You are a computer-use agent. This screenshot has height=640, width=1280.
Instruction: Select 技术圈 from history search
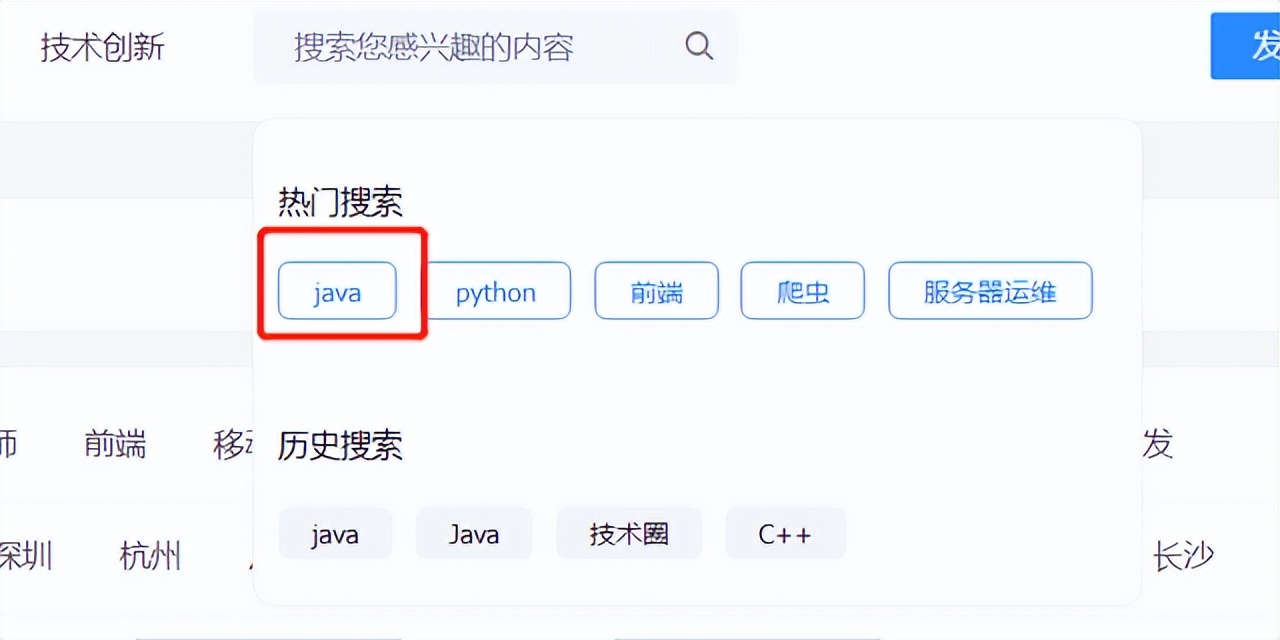(628, 534)
